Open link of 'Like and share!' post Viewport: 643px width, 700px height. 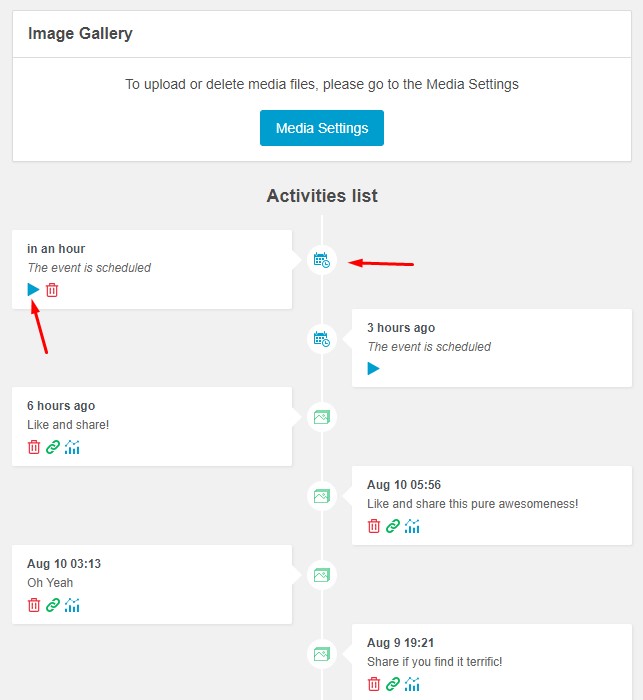pos(53,447)
